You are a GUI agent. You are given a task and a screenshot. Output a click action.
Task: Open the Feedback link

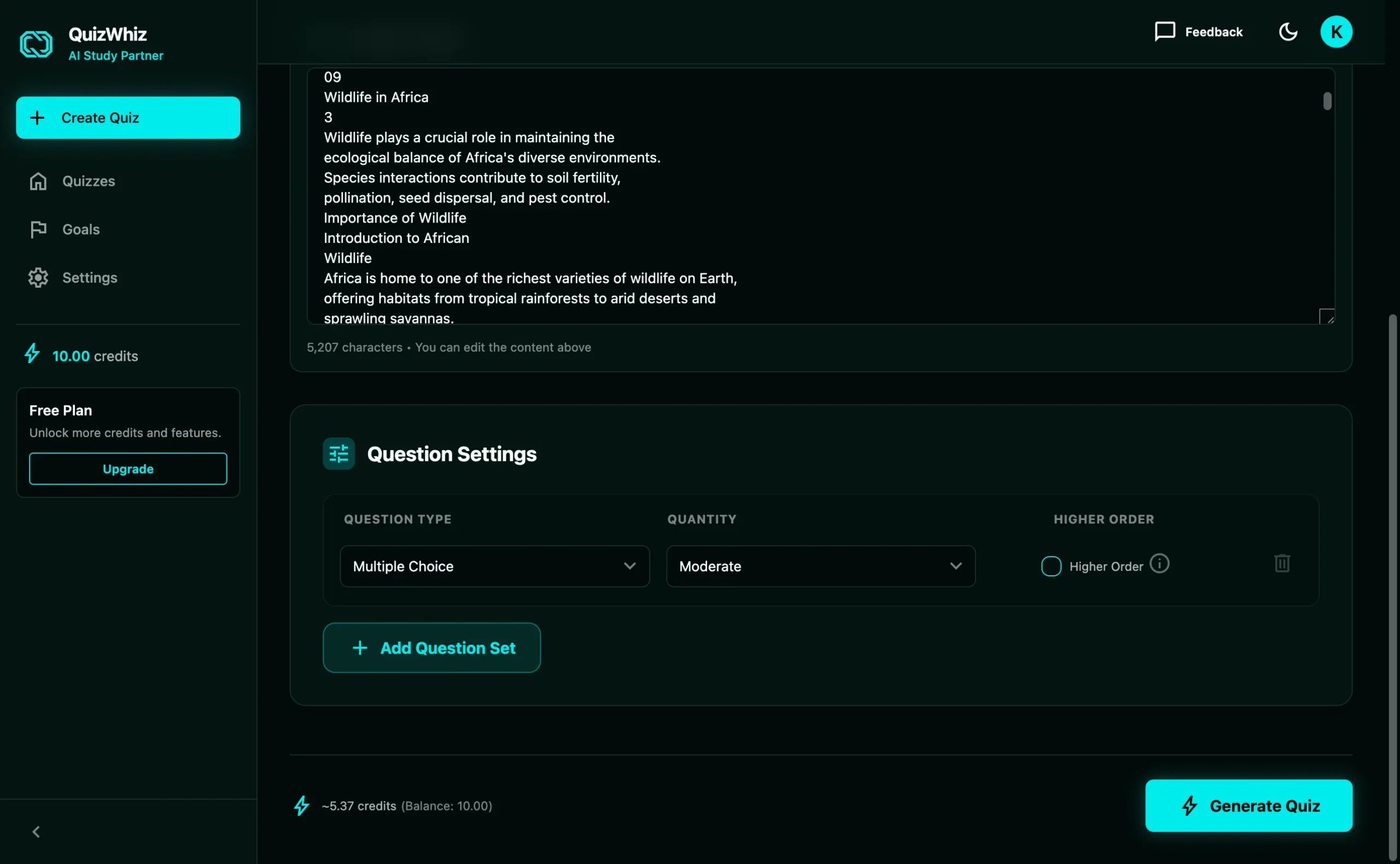[x=1198, y=32]
